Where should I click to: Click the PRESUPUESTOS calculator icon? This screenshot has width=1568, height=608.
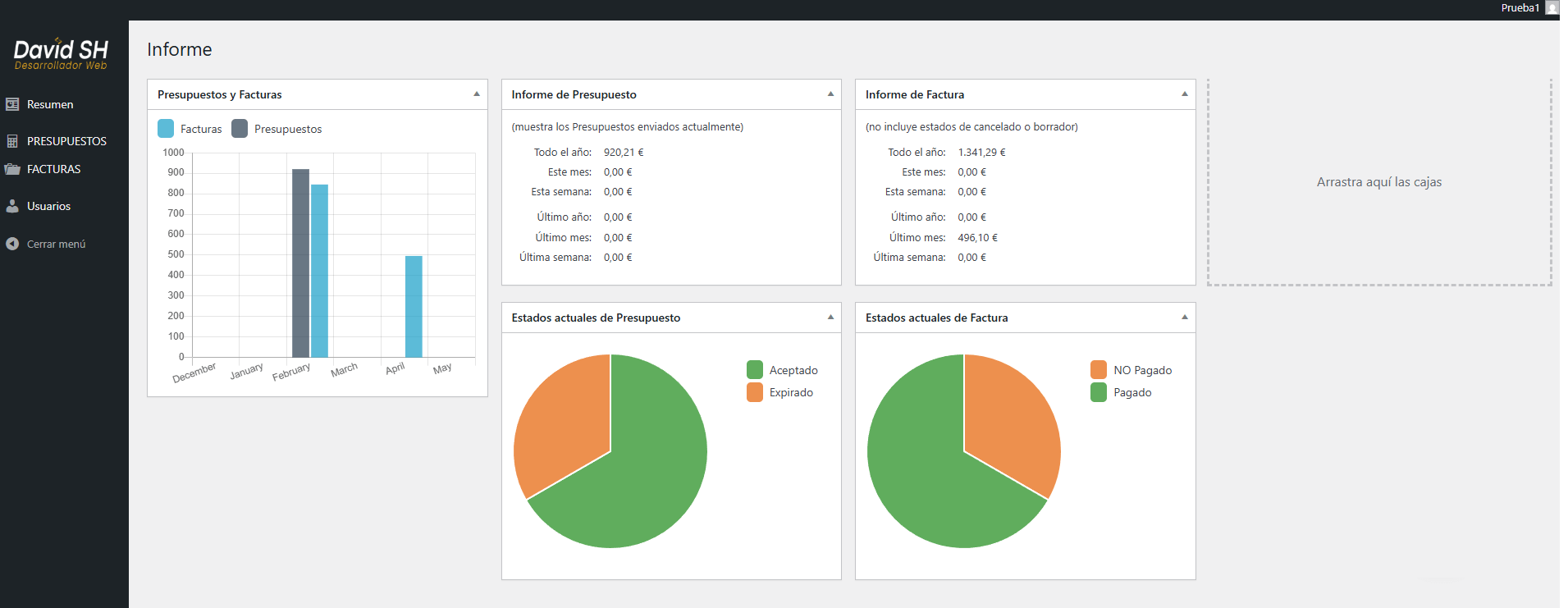click(x=12, y=141)
